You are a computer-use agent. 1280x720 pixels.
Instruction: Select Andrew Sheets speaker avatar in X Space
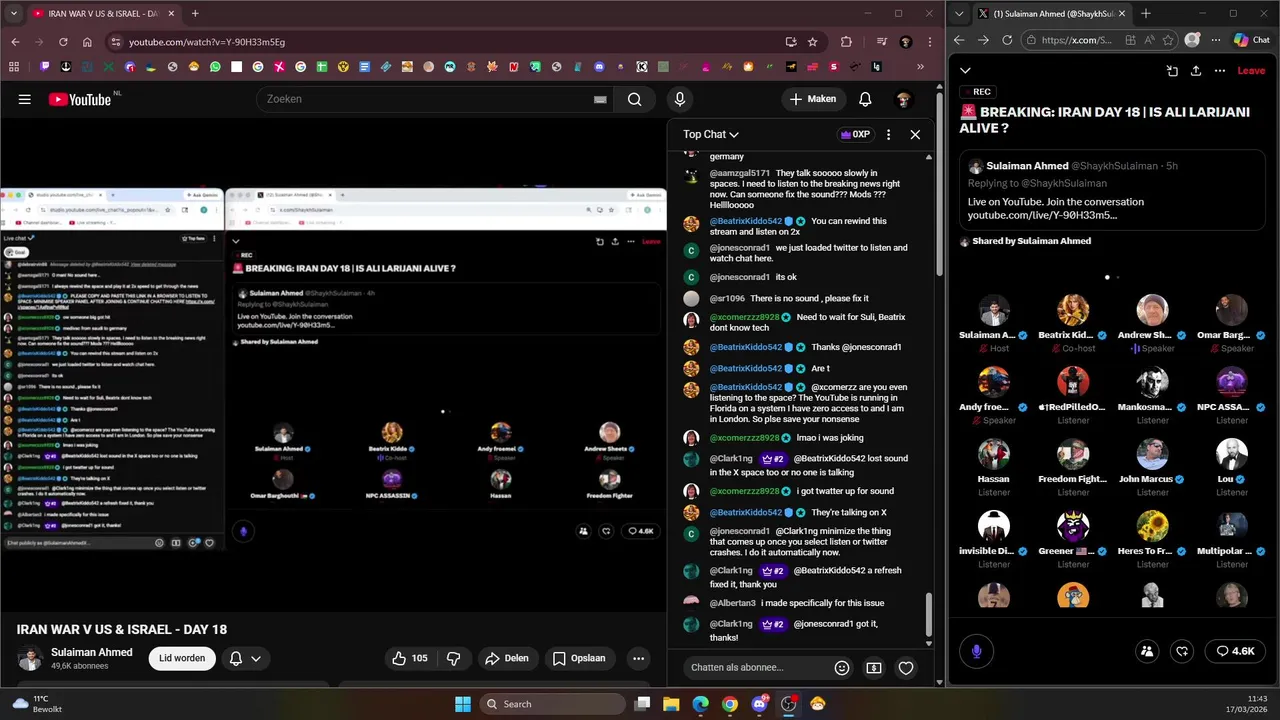pyautogui.click(x=1152, y=311)
